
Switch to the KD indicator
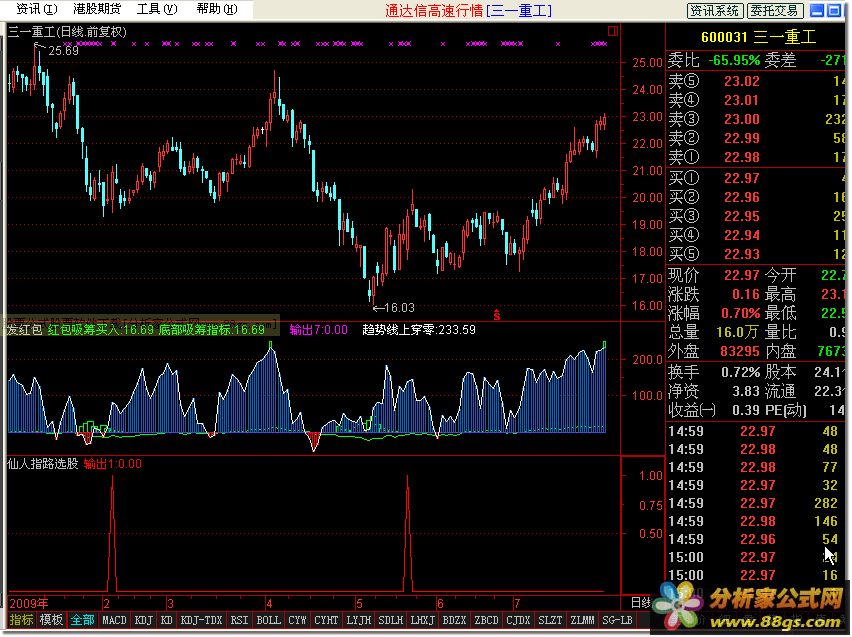(x=166, y=620)
